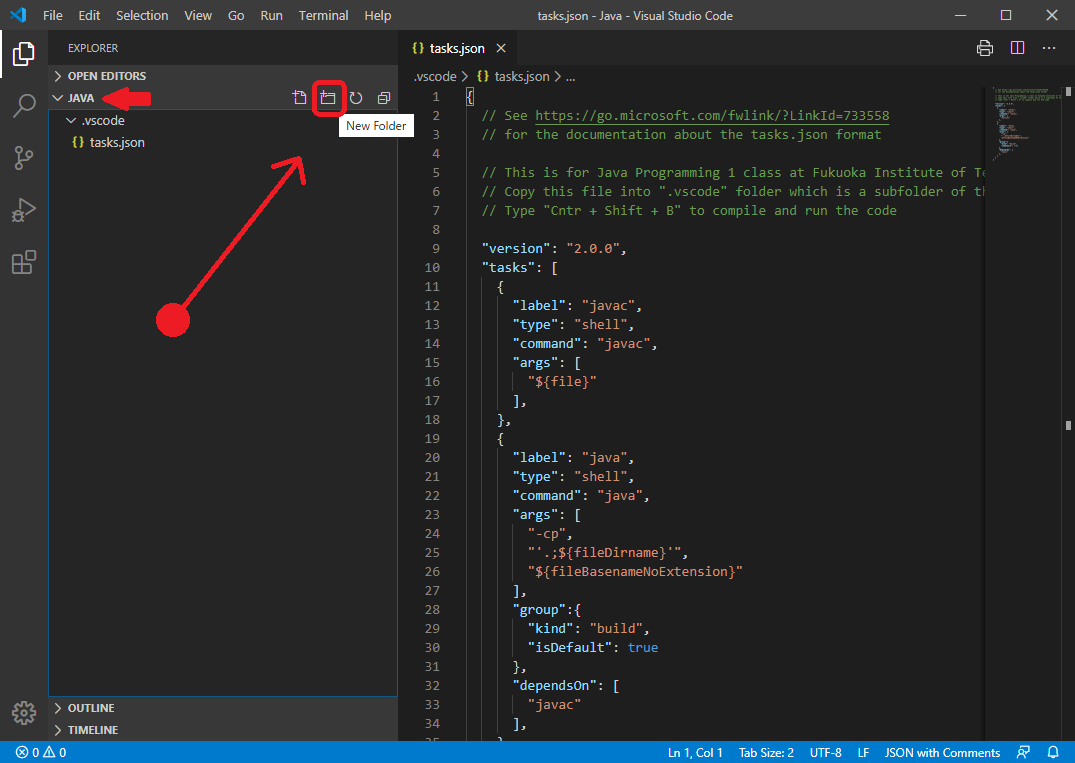
Task: Click the "version" key on line 9
Action: pyautogui.click(x=516, y=249)
